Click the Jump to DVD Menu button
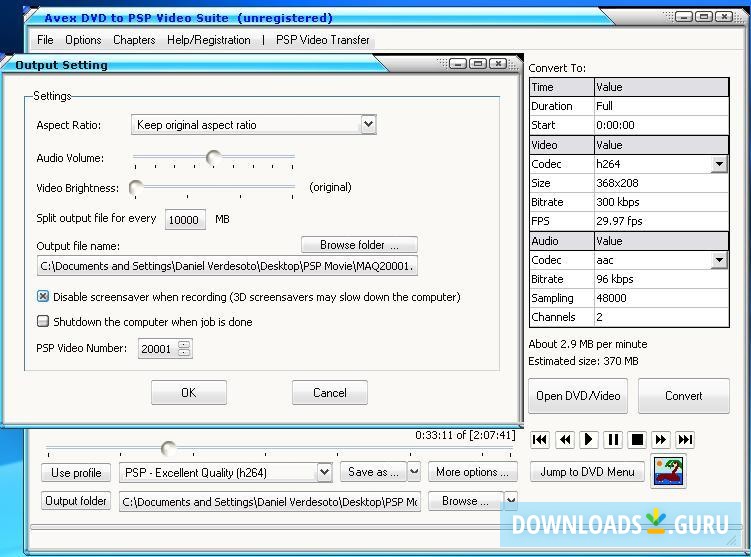This screenshot has width=751, height=557. tap(587, 472)
